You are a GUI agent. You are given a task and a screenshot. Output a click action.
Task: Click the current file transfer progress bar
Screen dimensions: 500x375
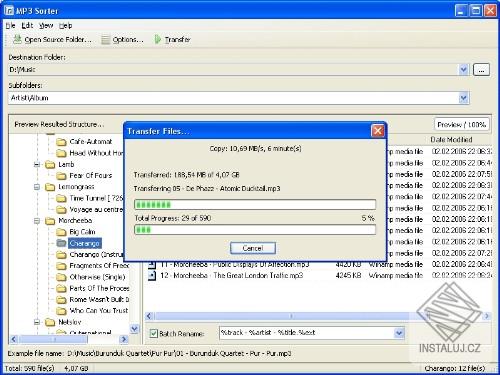(x=255, y=204)
